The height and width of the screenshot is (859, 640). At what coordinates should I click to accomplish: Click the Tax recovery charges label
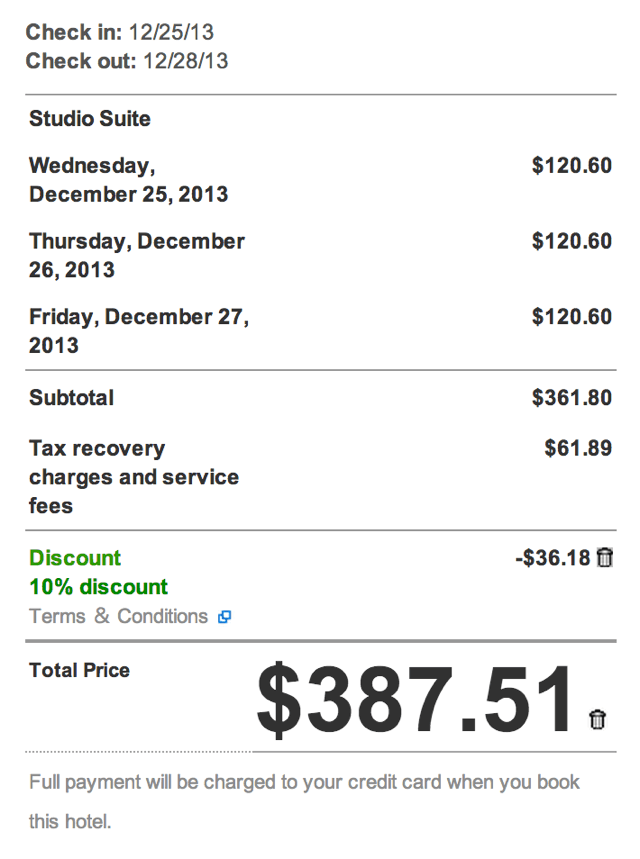point(134,477)
